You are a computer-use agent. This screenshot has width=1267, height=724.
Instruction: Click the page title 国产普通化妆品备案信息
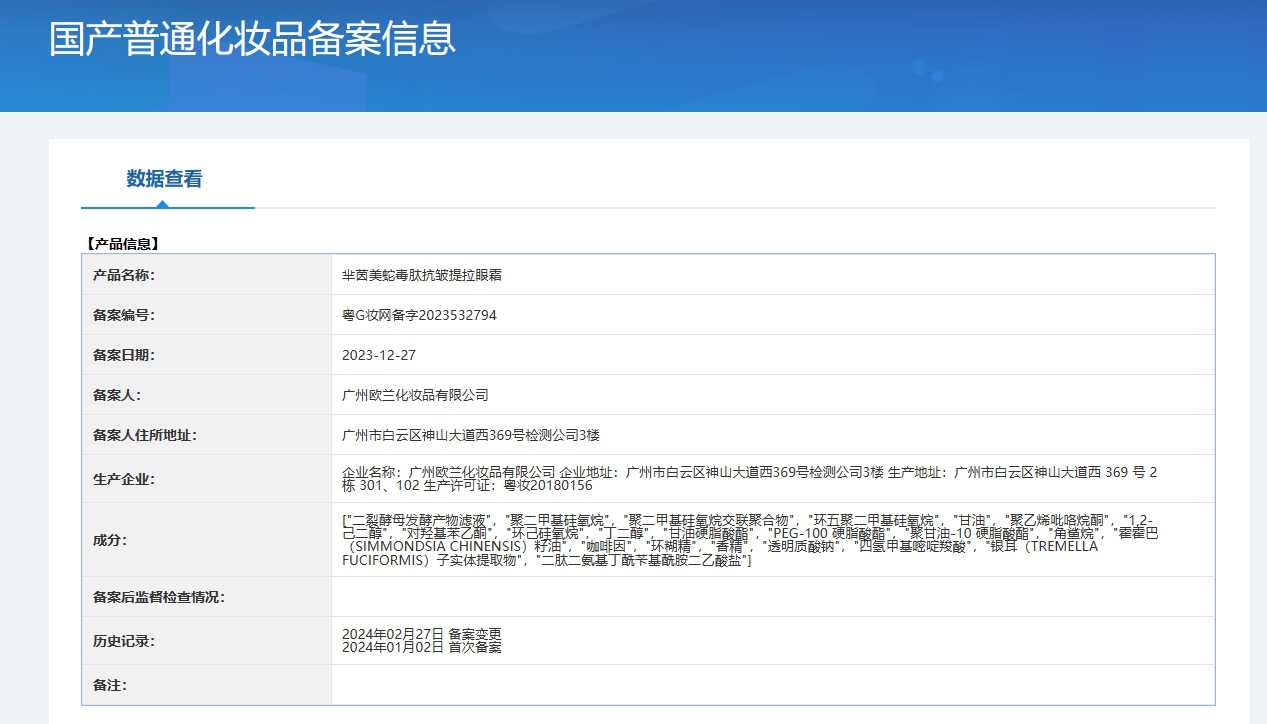(252, 38)
